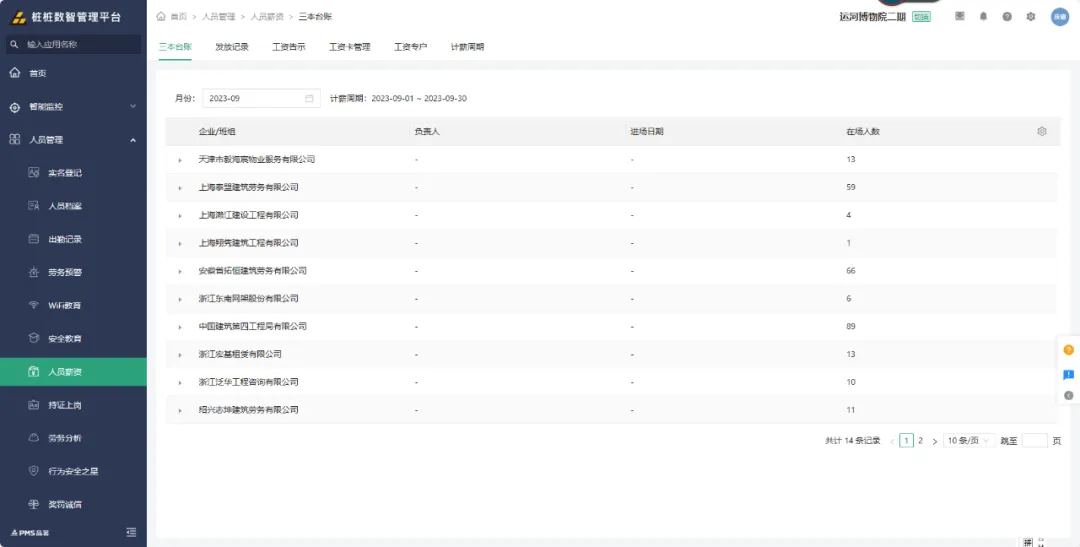Click the blue feedback floating button
This screenshot has height=547, width=1080.
(x=1068, y=375)
